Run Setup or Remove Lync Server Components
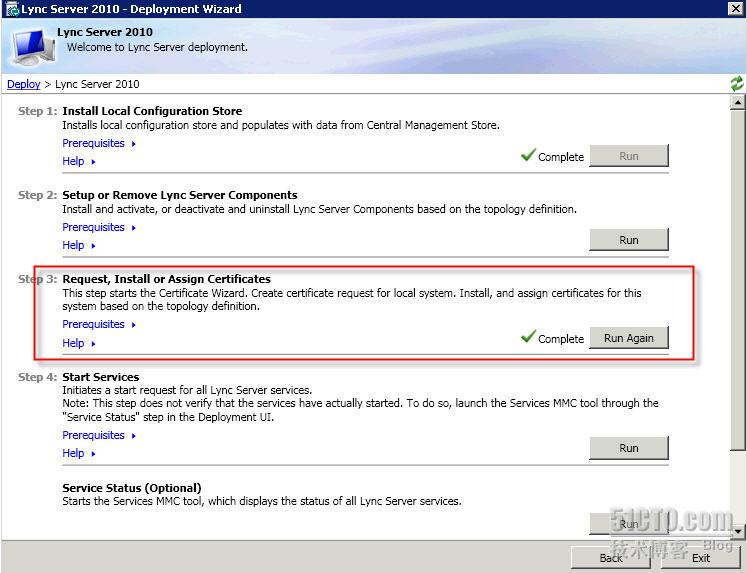Viewport: 747px width, 573px height. pos(629,240)
